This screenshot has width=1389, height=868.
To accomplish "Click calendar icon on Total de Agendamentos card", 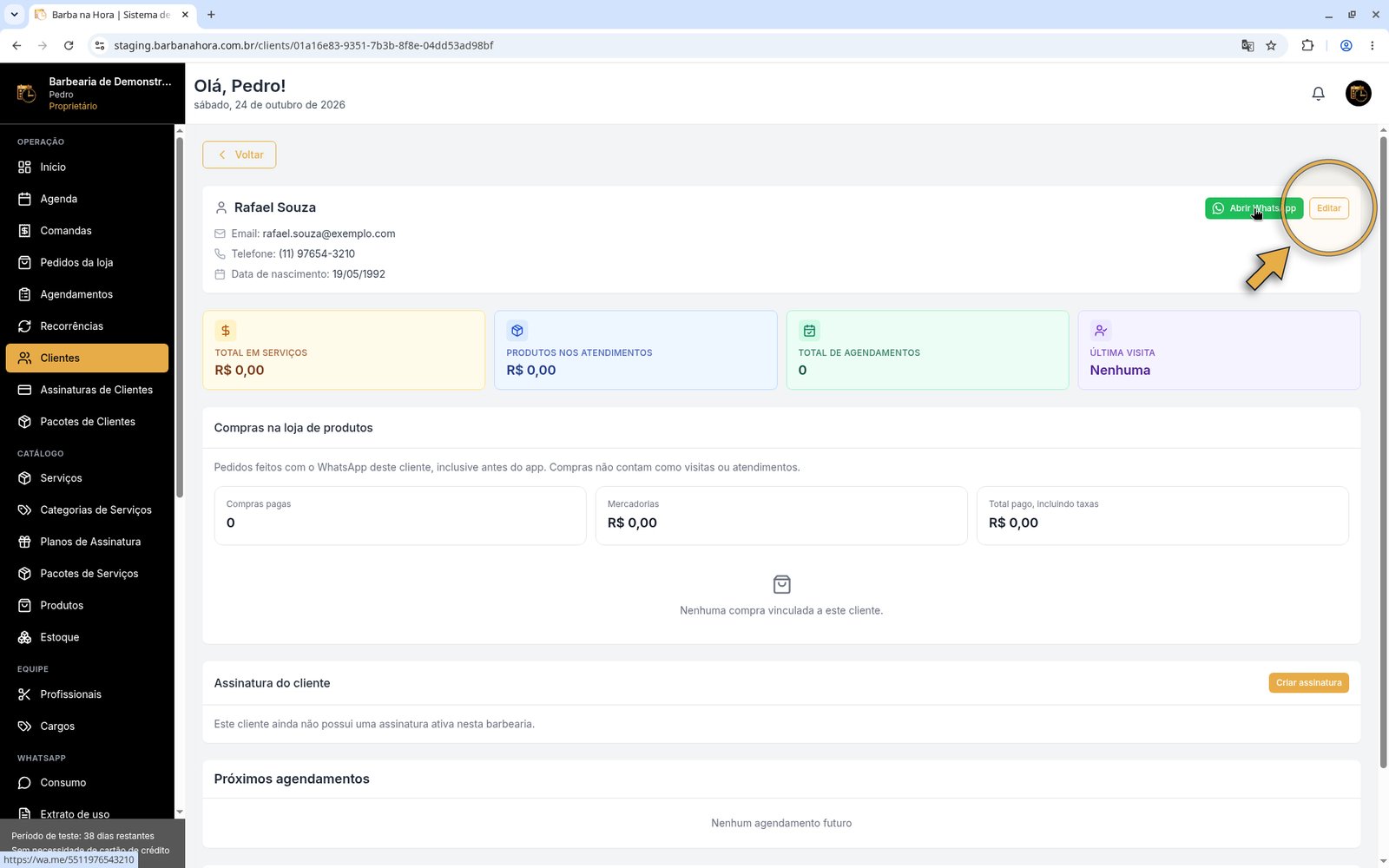I will (809, 331).
